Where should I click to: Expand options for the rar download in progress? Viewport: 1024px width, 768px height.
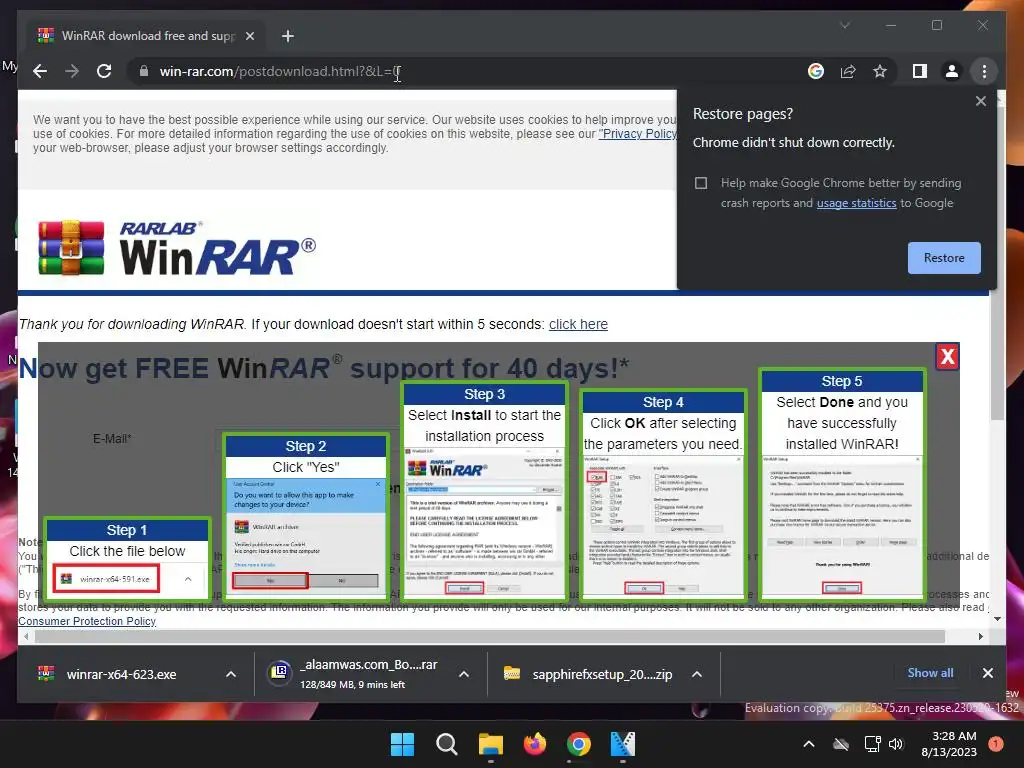464,675
